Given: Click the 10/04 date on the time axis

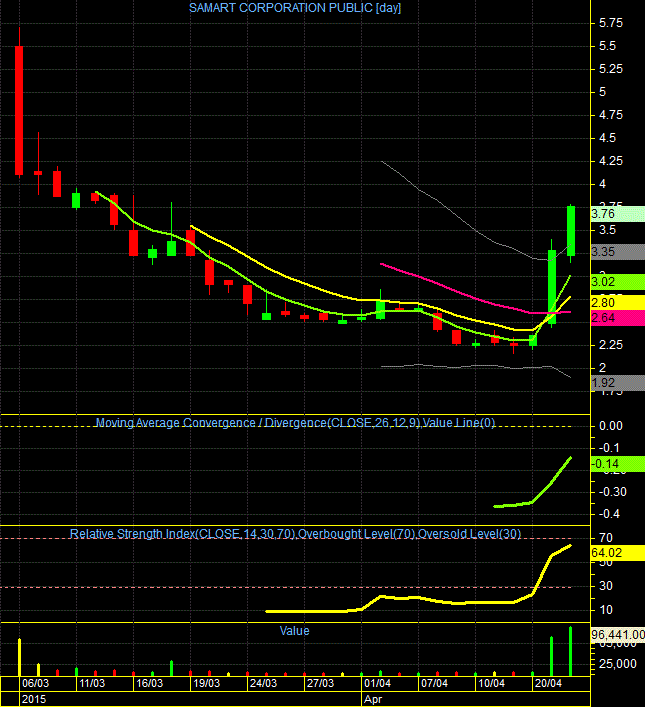Looking at the screenshot, I should 491,683.
